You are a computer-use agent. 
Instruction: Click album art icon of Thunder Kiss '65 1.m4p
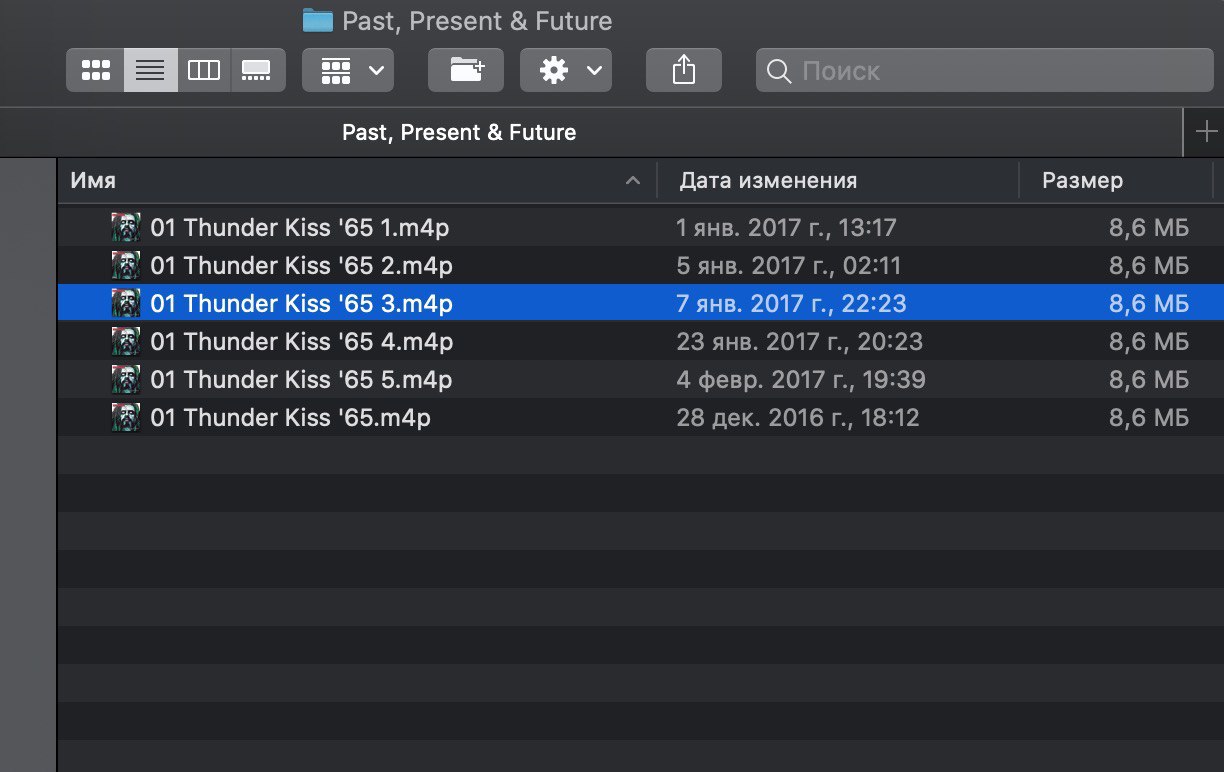[126, 227]
